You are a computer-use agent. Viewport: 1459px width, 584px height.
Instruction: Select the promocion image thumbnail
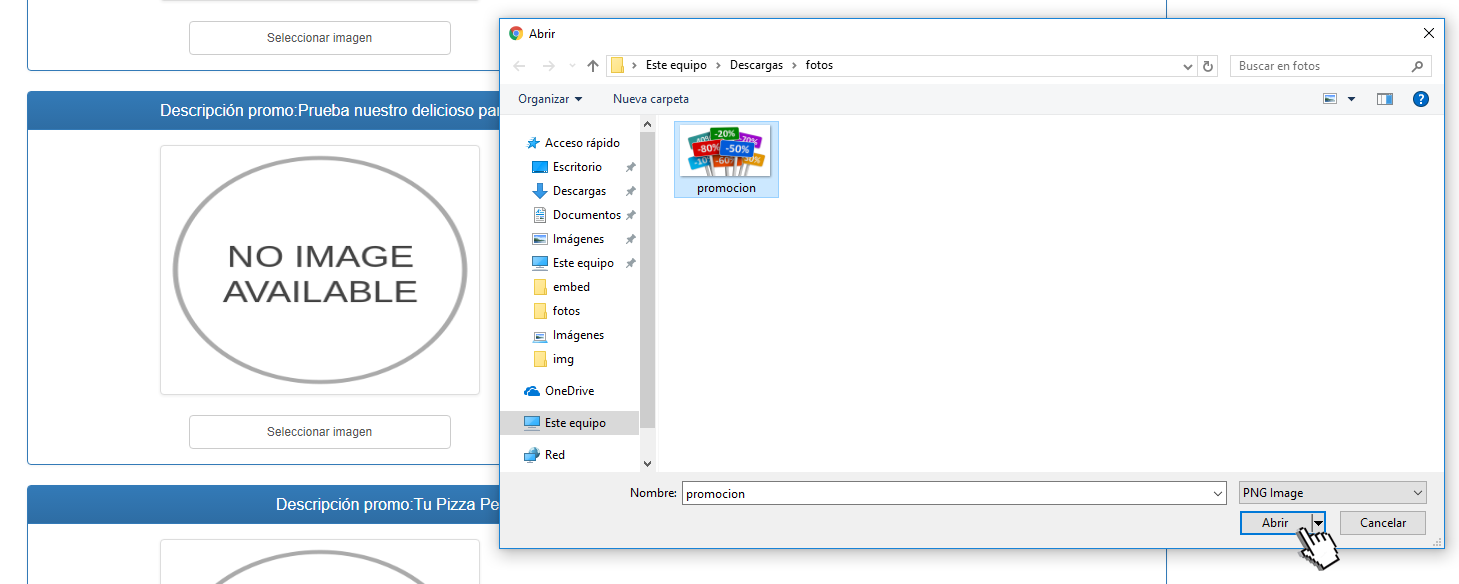click(x=726, y=159)
